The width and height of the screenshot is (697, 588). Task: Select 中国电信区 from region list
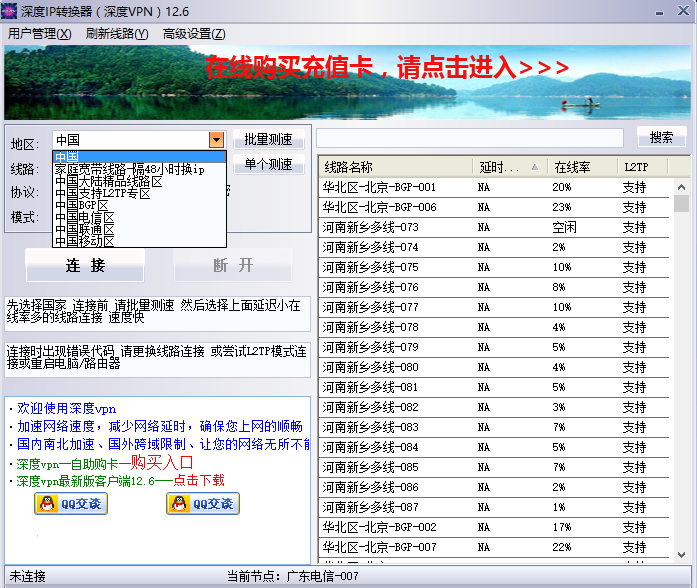pyautogui.click(x=85, y=217)
